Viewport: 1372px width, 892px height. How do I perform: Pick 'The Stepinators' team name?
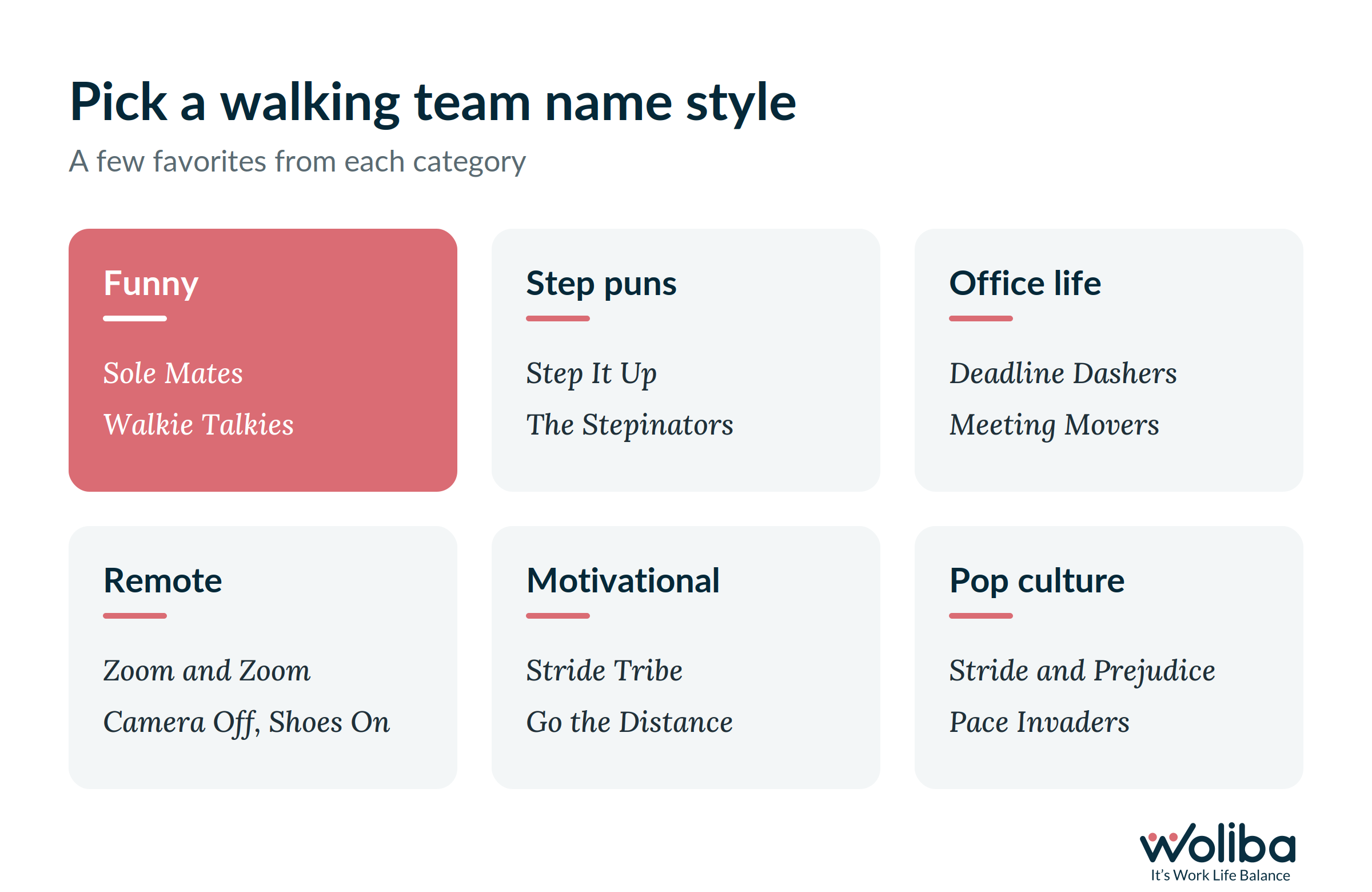point(629,425)
